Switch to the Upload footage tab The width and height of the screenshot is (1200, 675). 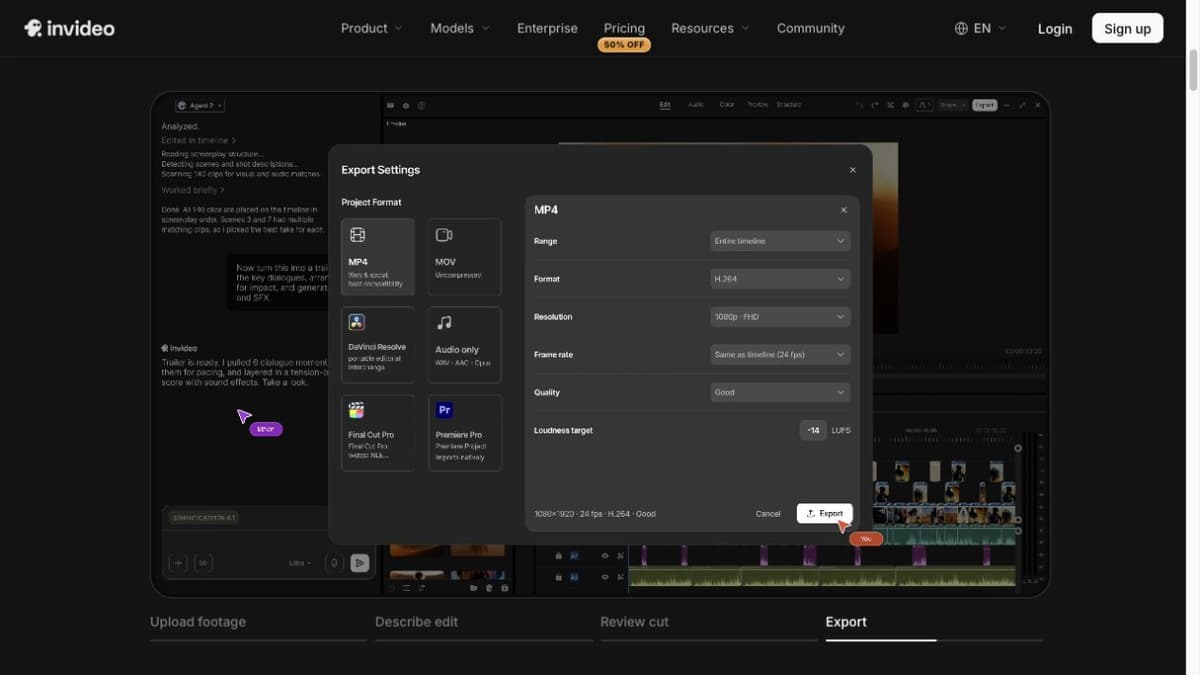coord(198,622)
